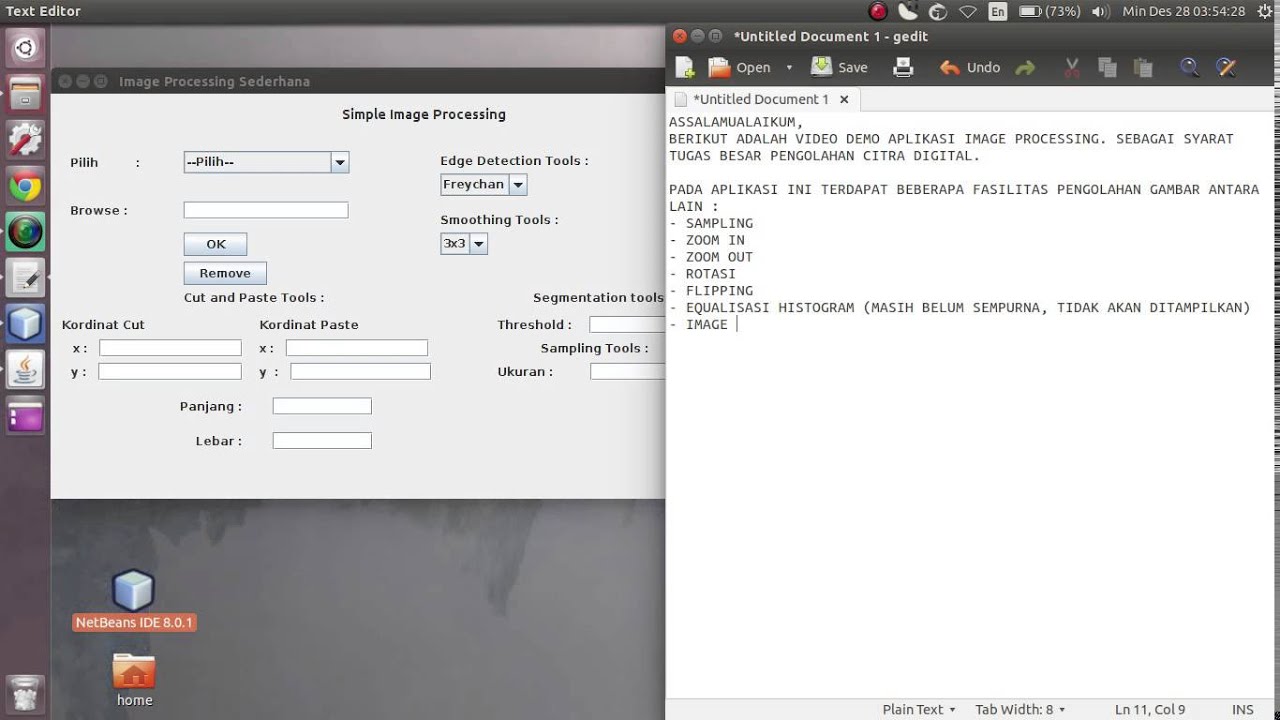
Task: Click the red recording indicator in top panel
Action: [878, 12]
